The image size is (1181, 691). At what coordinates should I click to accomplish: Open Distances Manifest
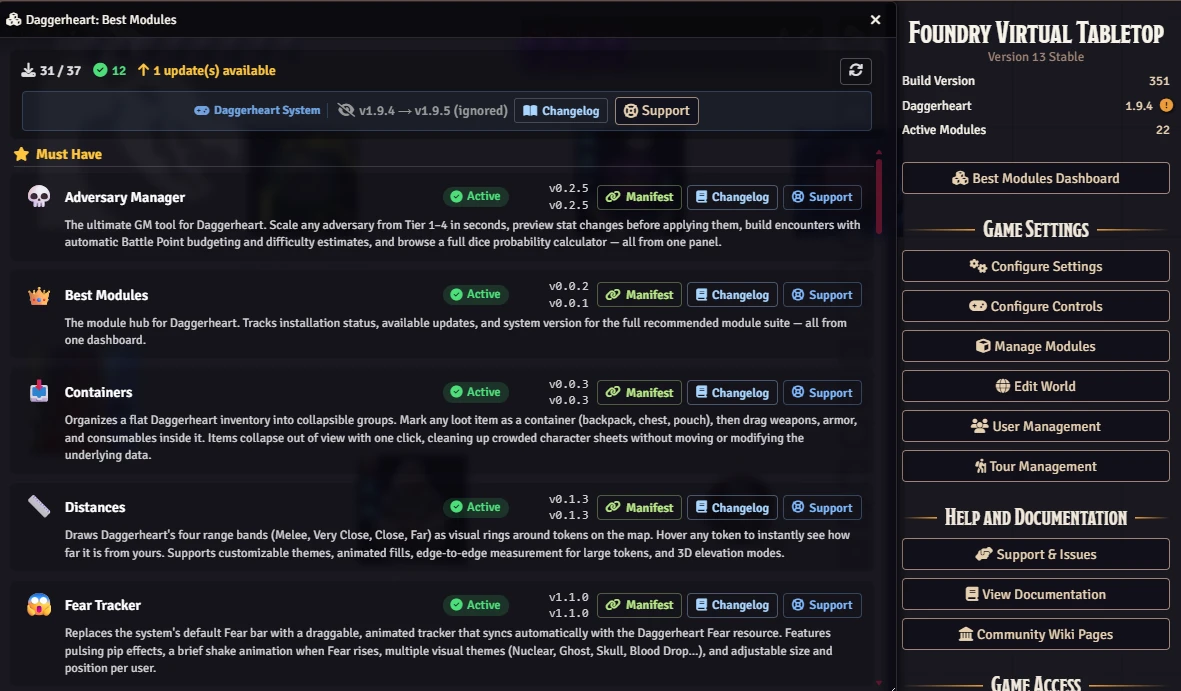[x=639, y=508]
